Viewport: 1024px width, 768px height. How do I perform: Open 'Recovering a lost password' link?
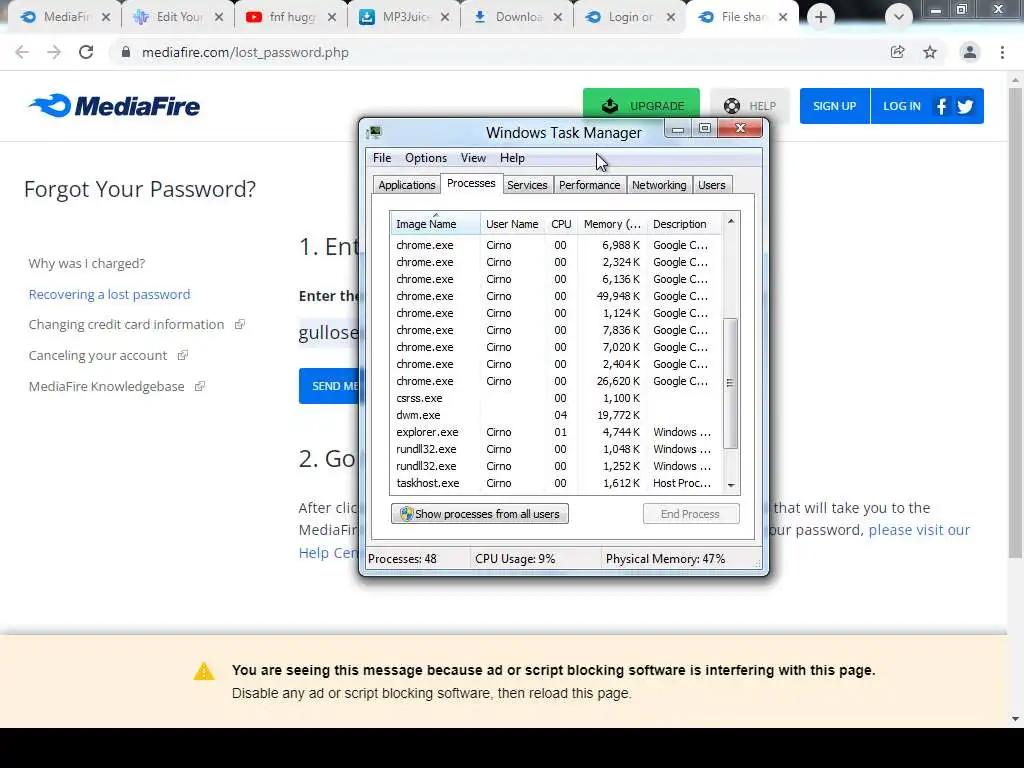pyautogui.click(x=109, y=295)
